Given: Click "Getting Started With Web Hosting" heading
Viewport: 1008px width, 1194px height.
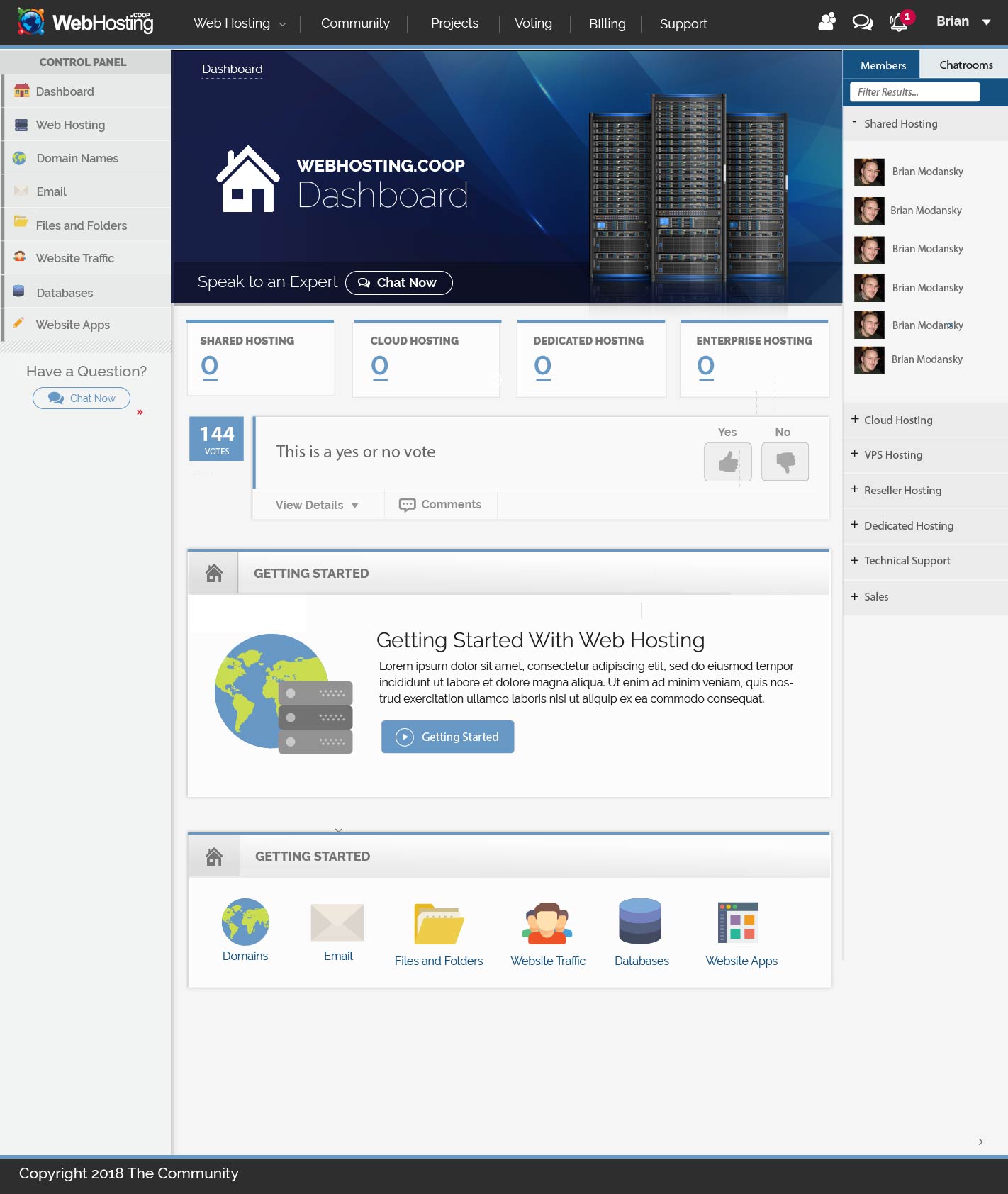Looking at the screenshot, I should coord(540,640).
